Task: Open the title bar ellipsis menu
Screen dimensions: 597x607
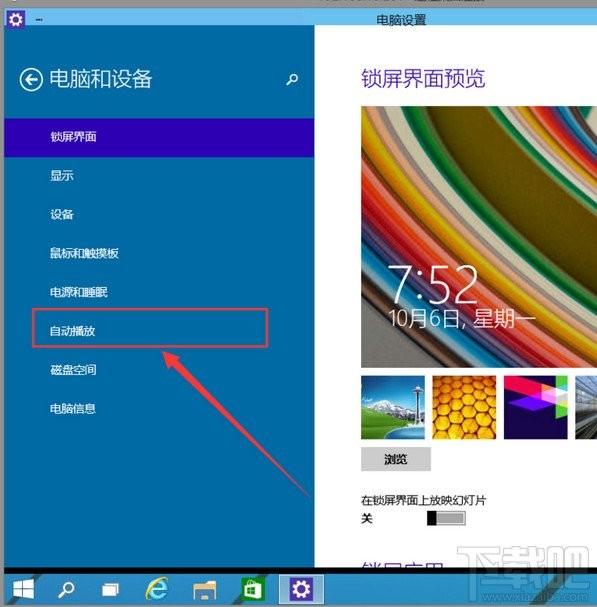Action: point(39,19)
